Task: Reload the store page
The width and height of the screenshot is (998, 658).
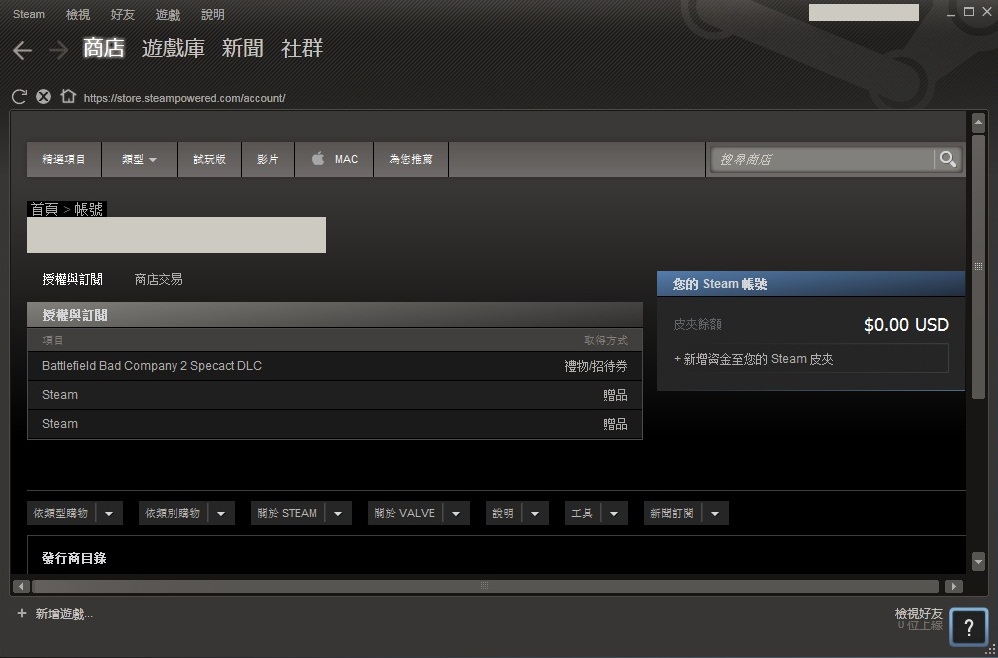Action: point(19,97)
